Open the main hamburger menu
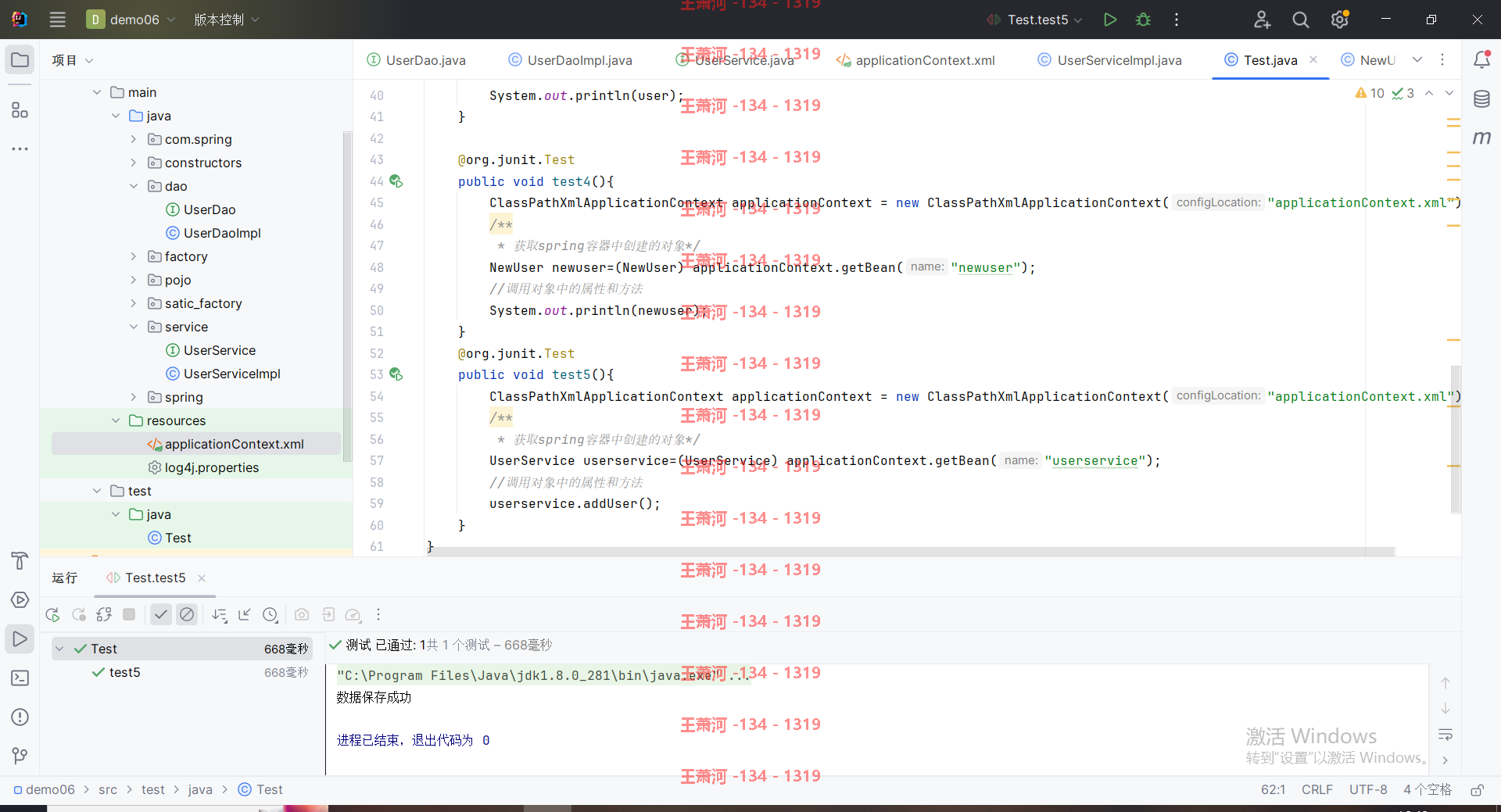This screenshot has width=1501, height=812. (x=57, y=20)
